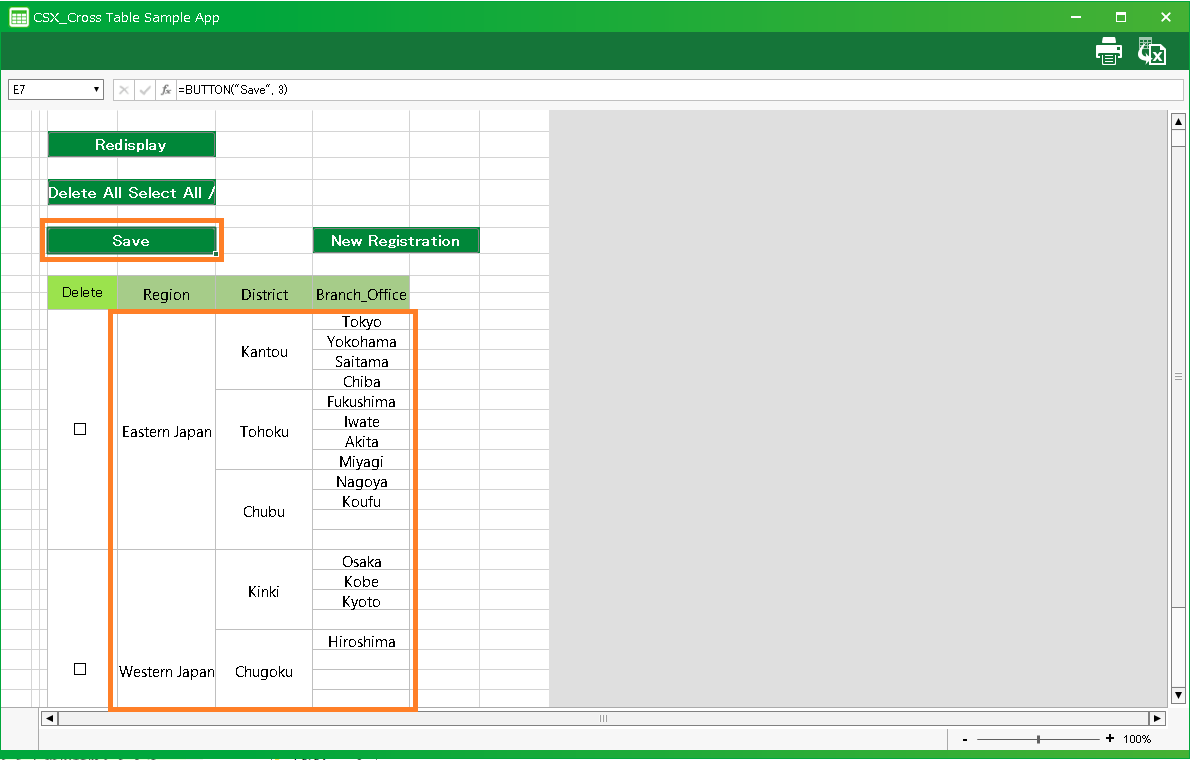Select the Tokyo branch office cell
The width and height of the screenshot is (1190, 760).
point(361,322)
